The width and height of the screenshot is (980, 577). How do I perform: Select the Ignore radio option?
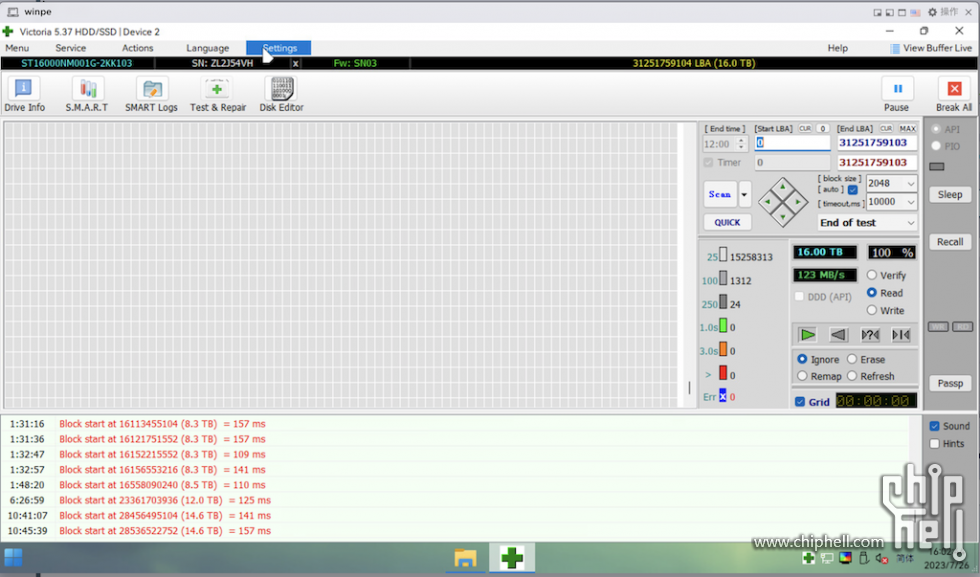802,359
